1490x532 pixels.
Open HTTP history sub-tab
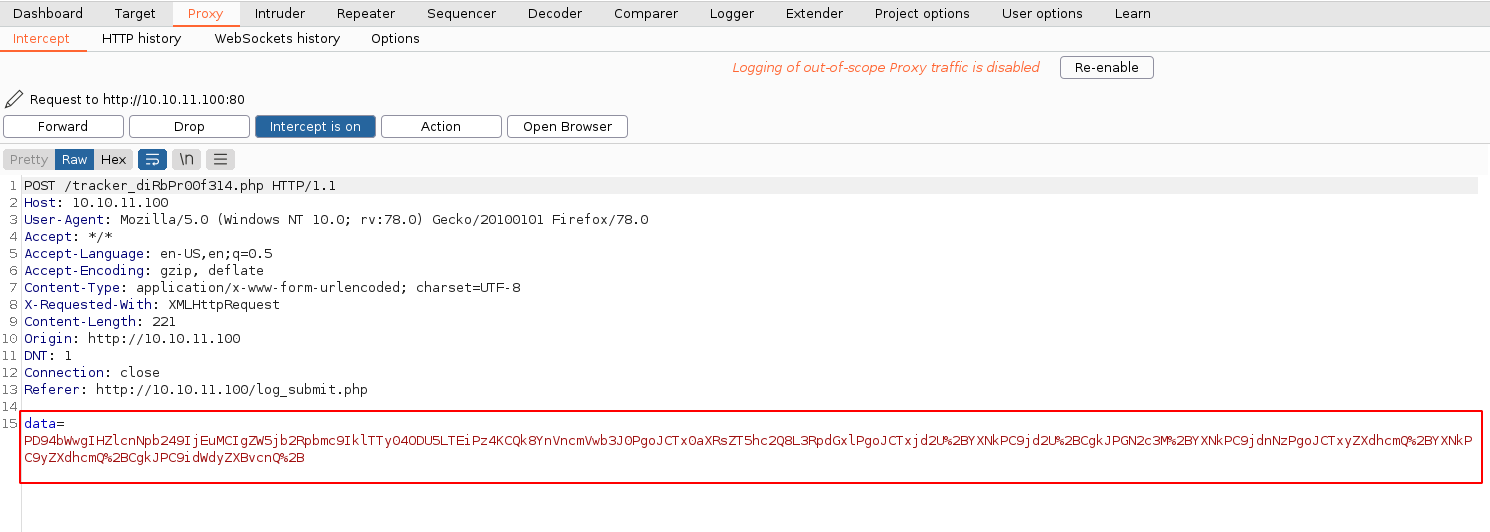141,38
